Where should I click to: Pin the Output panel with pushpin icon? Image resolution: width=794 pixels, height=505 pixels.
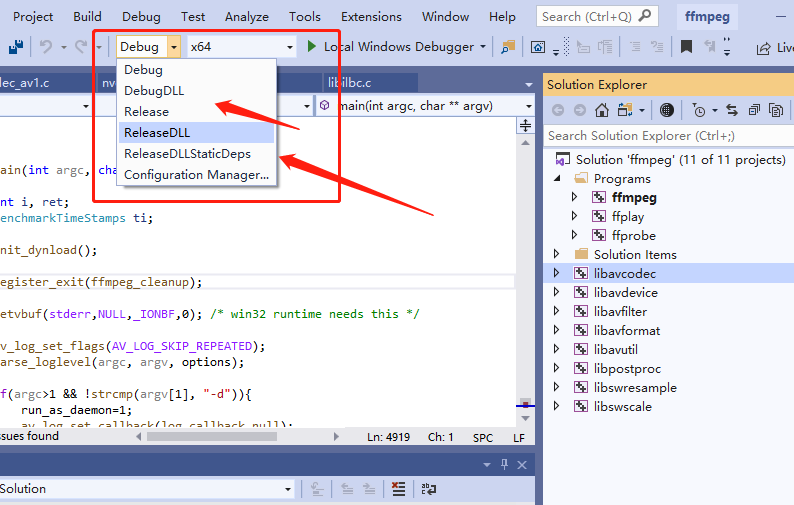(504, 465)
